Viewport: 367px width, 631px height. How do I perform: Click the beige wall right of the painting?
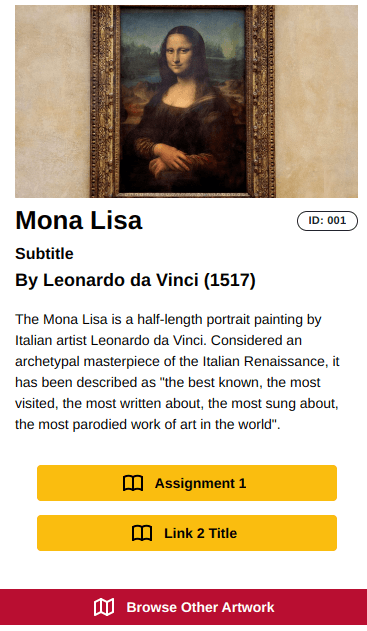click(x=317, y=101)
